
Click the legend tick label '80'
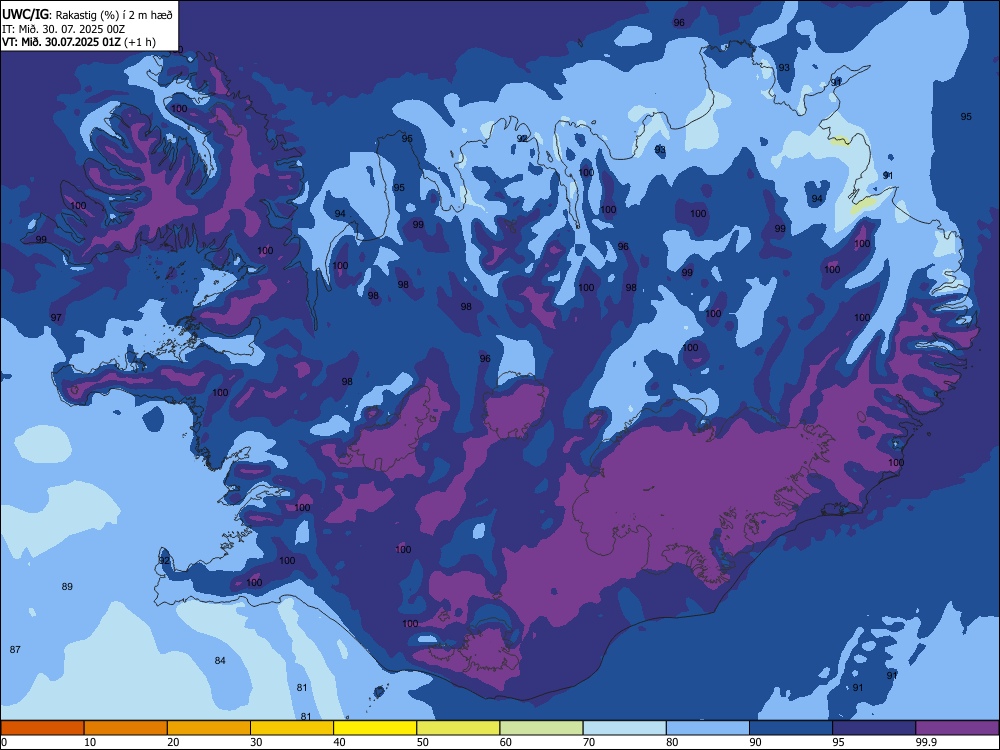coord(672,742)
